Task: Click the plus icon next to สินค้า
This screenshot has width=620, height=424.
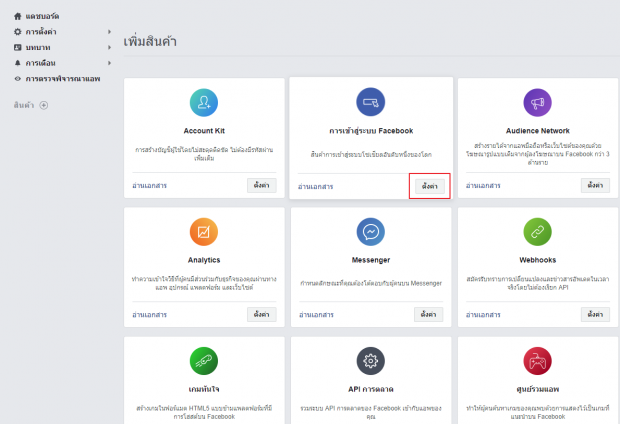Action: tap(44, 105)
